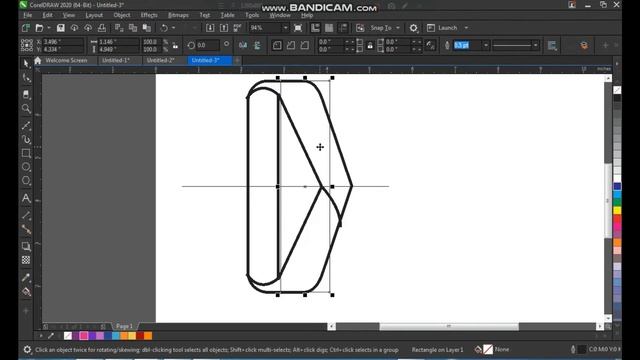Image resolution: width=640 pixels, height=360 pixels.
Task: Toggle edit corners together lock
Action: (x=370, y=45)
